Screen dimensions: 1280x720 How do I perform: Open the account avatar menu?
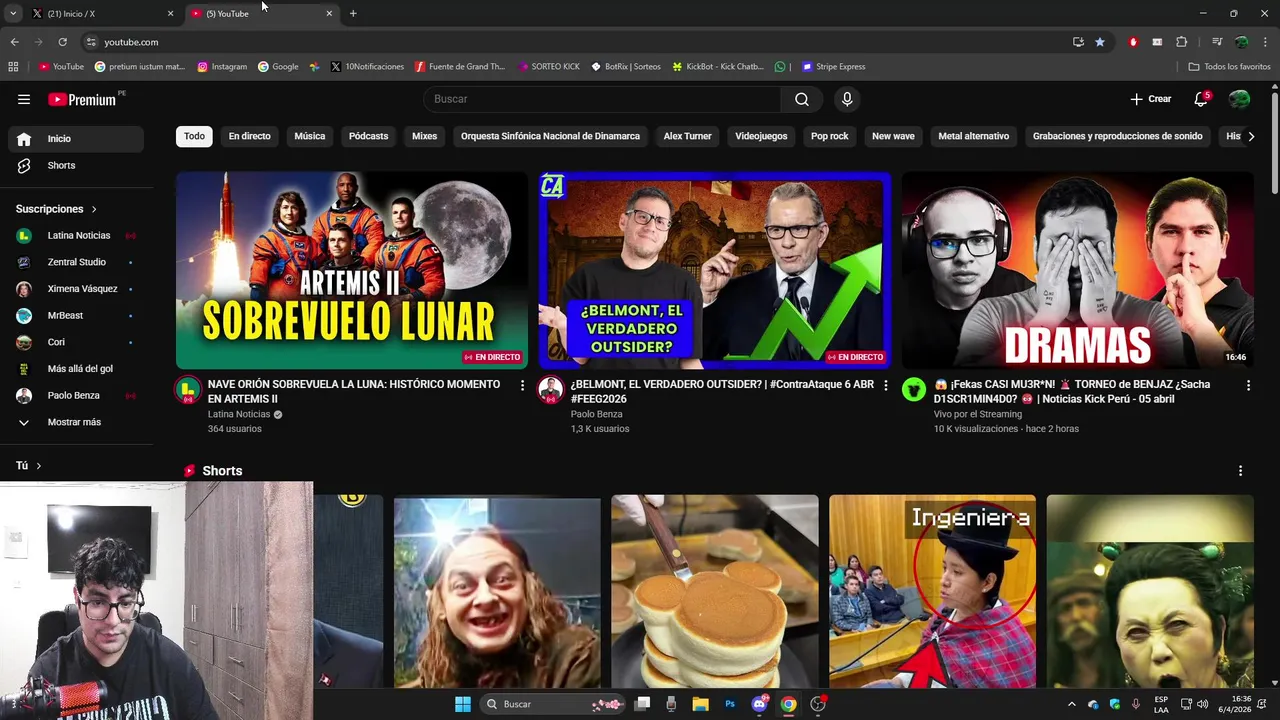pos(1239,99)
